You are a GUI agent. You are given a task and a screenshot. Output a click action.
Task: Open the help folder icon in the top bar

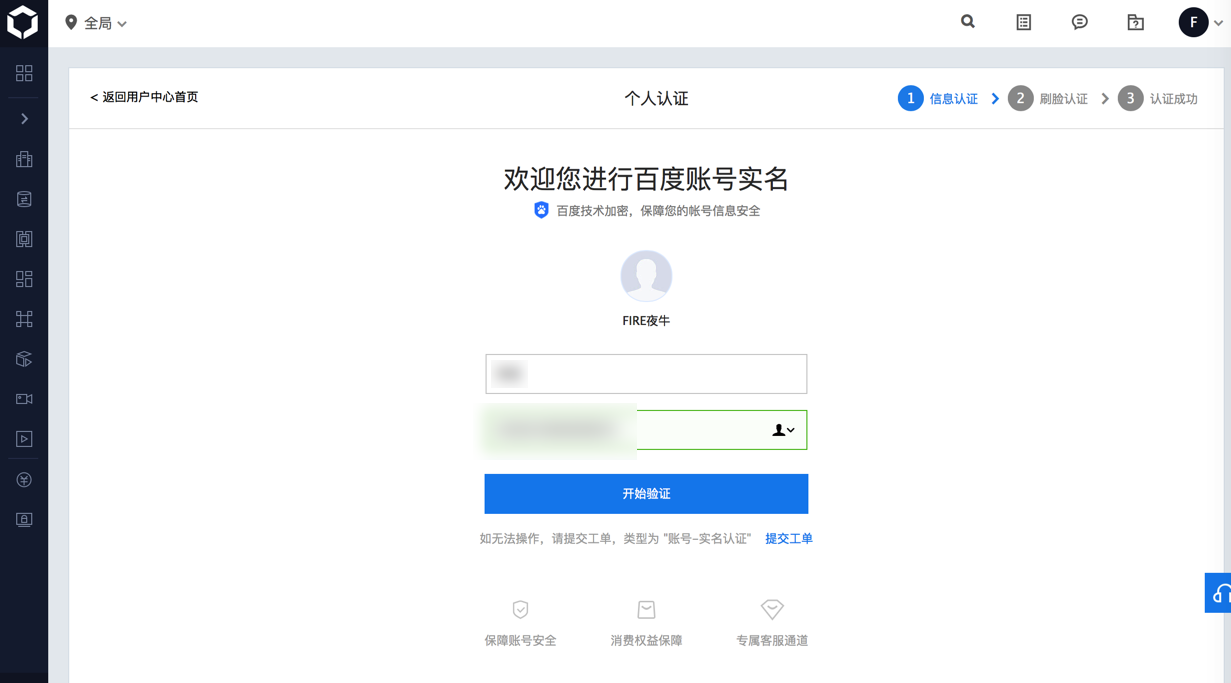[1136, 22]
